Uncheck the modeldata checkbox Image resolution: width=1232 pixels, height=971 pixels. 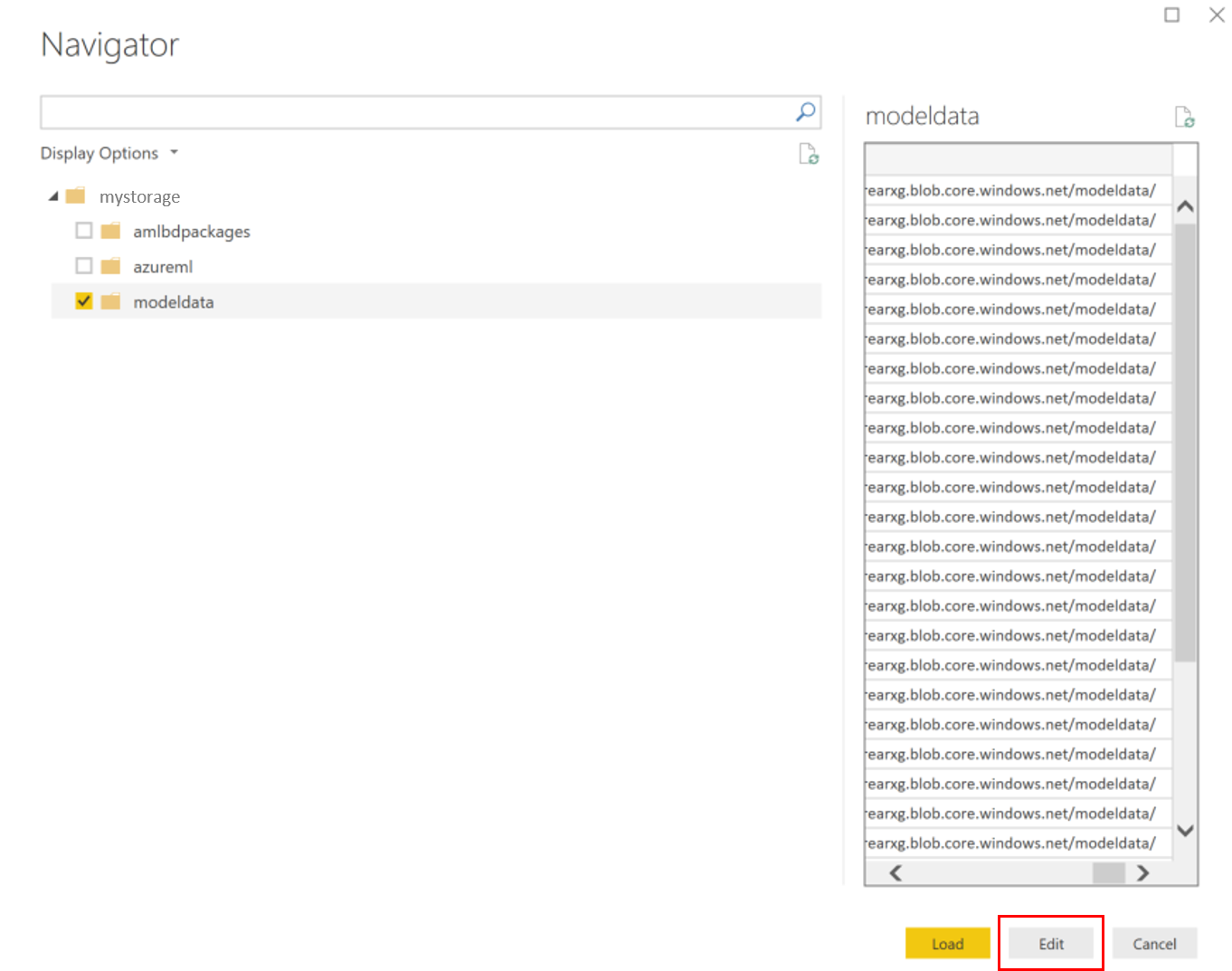coord(83,300)
